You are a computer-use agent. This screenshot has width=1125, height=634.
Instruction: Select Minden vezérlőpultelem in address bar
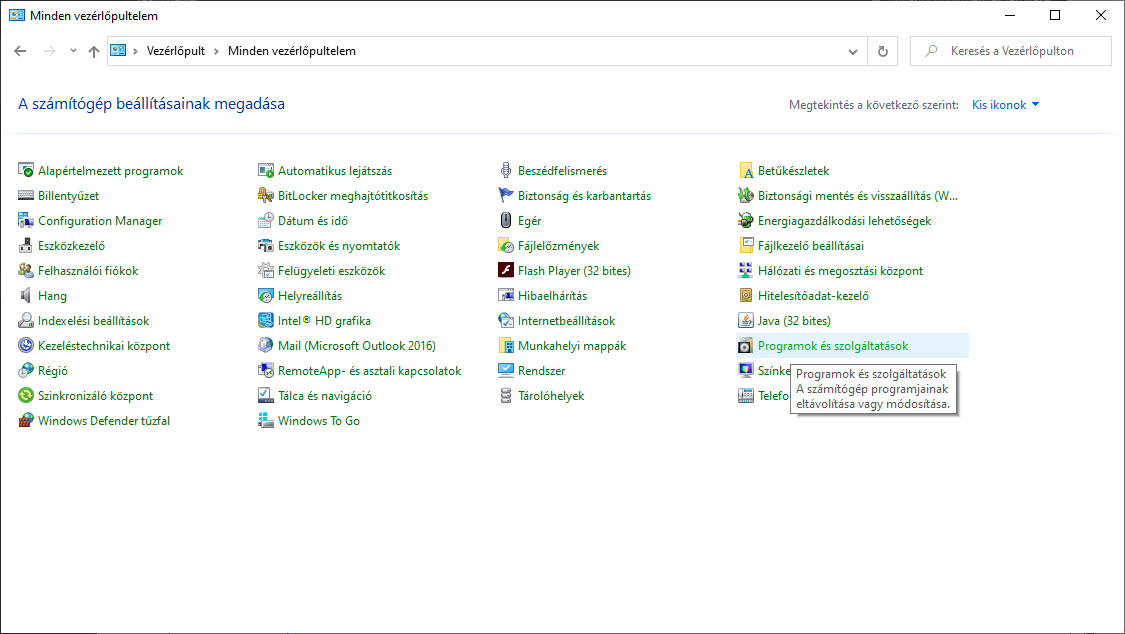(291, 51)
